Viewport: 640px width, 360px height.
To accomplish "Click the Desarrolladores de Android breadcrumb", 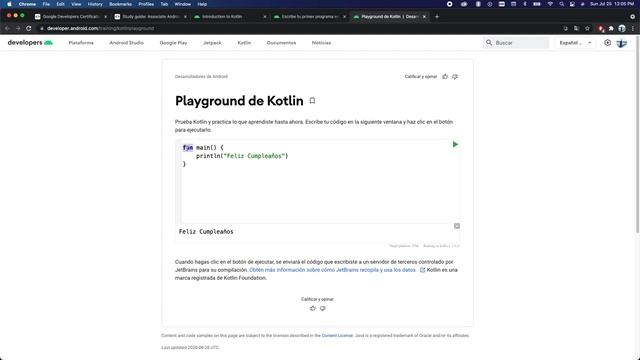I will 201,76.
